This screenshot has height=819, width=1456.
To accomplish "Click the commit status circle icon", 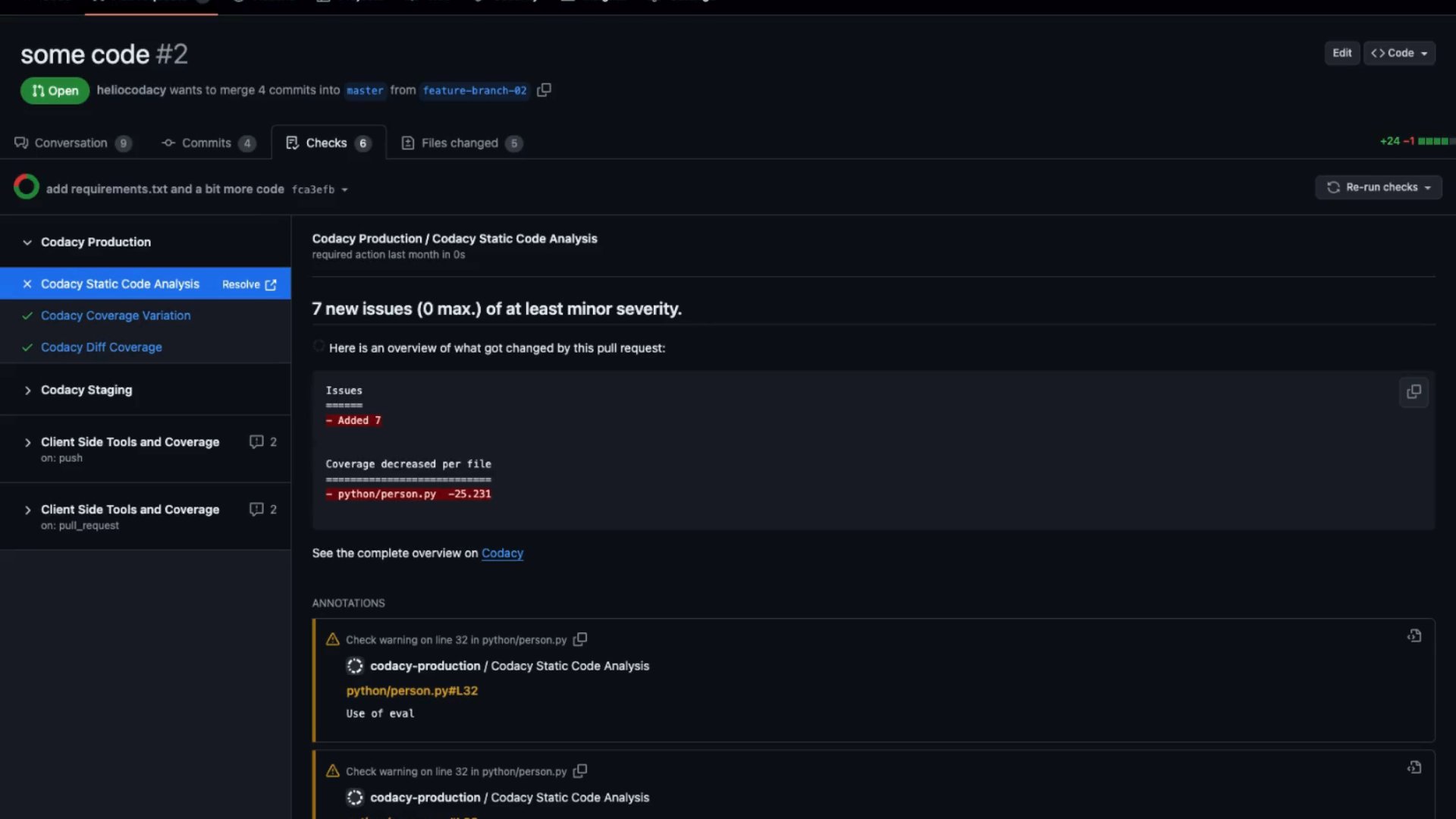I will (27, 187).
